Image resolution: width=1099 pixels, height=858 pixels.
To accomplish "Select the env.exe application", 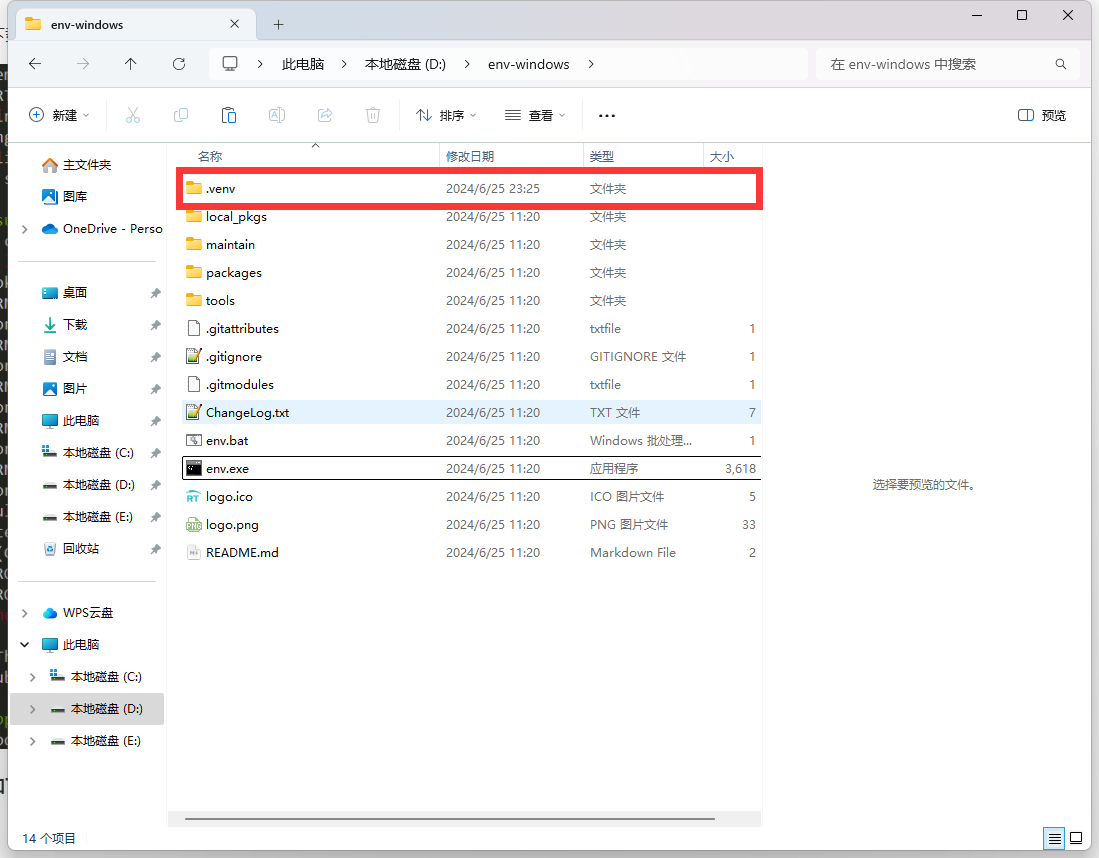I will coord(471,469).
